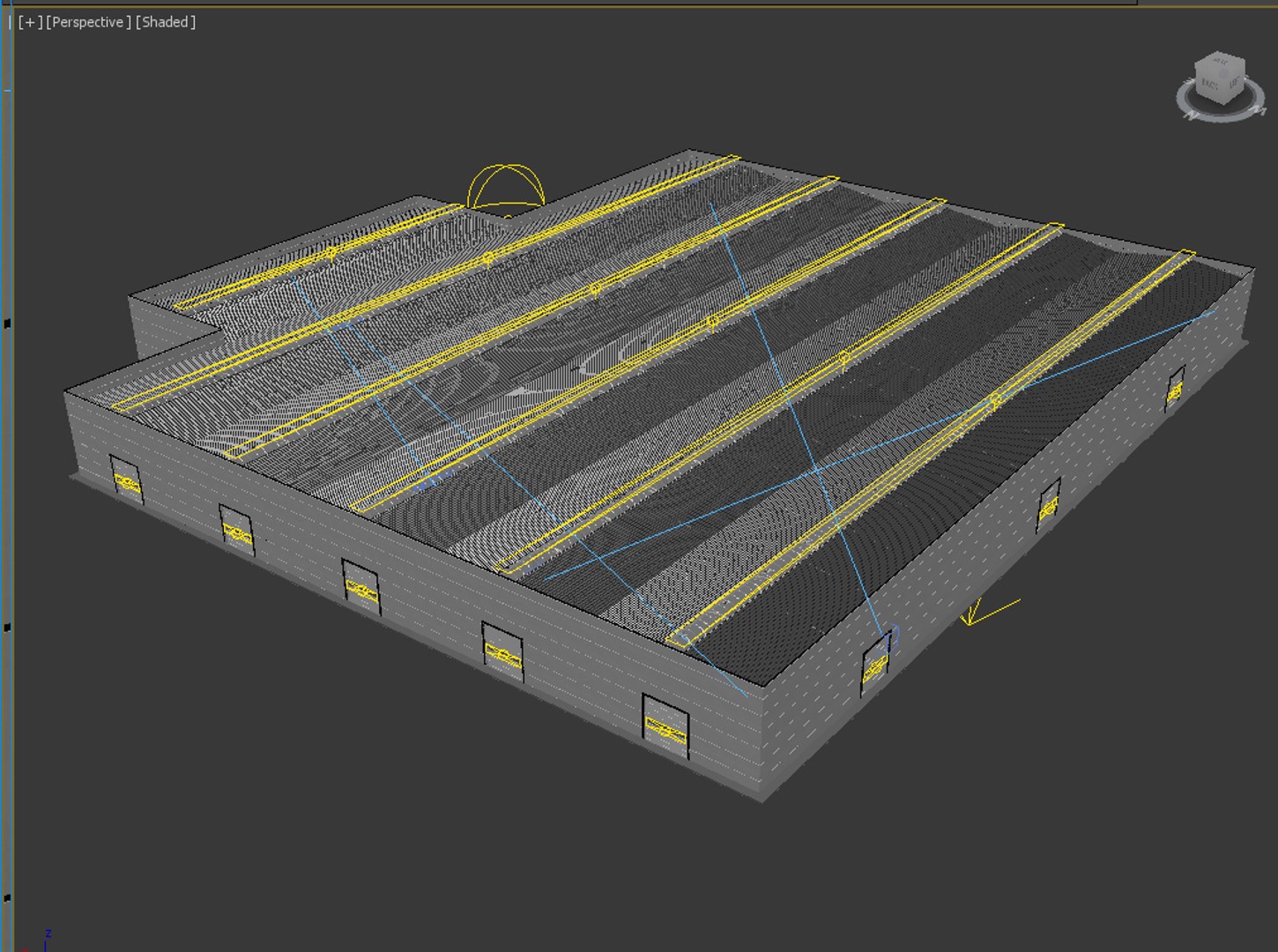The height and width of the screenshot is (952, 1278).
Task: Open the Perspective viewport label menu
Action: click(88, 22)
